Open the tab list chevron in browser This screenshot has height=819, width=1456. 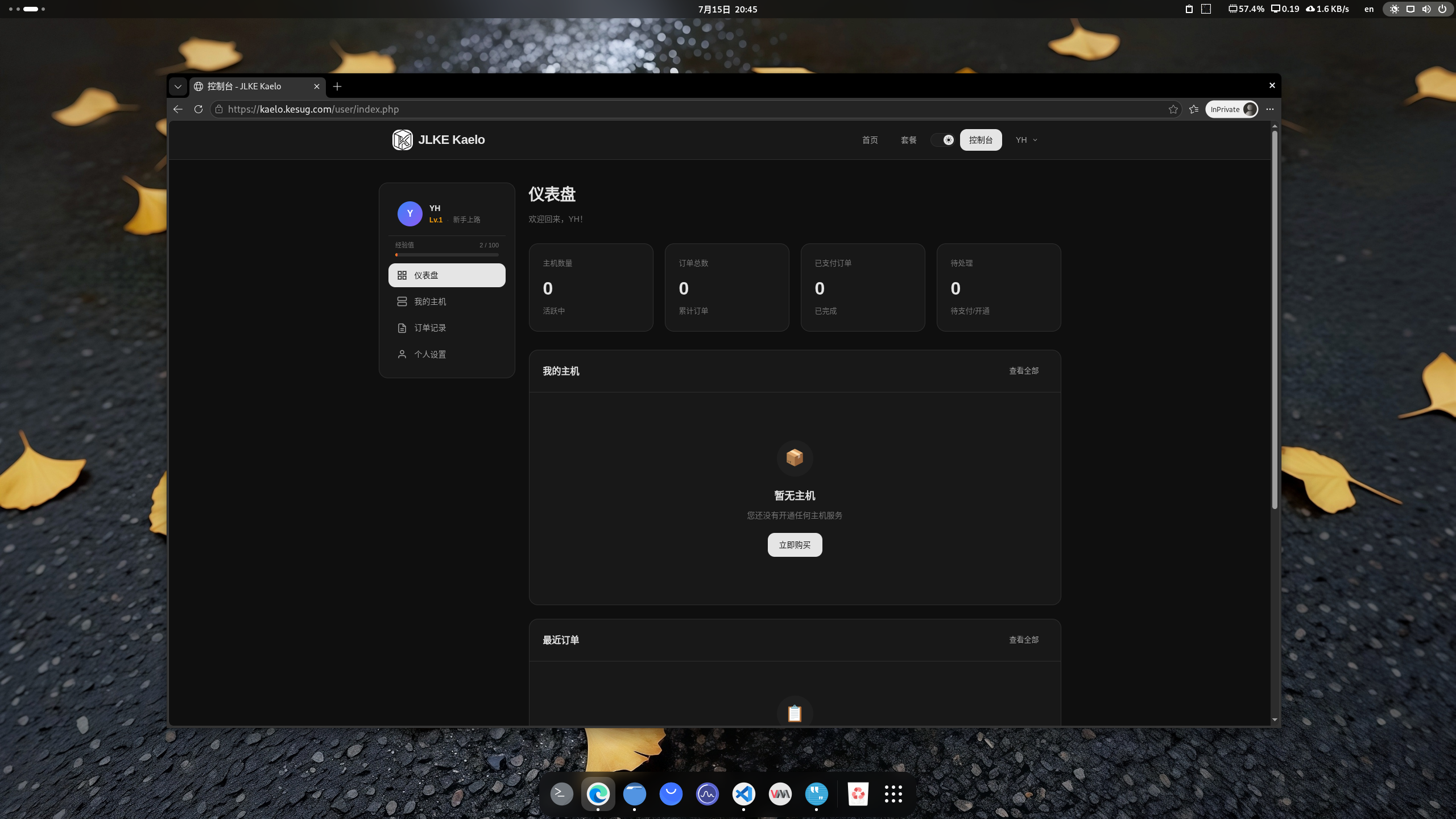tap(178, 86)
